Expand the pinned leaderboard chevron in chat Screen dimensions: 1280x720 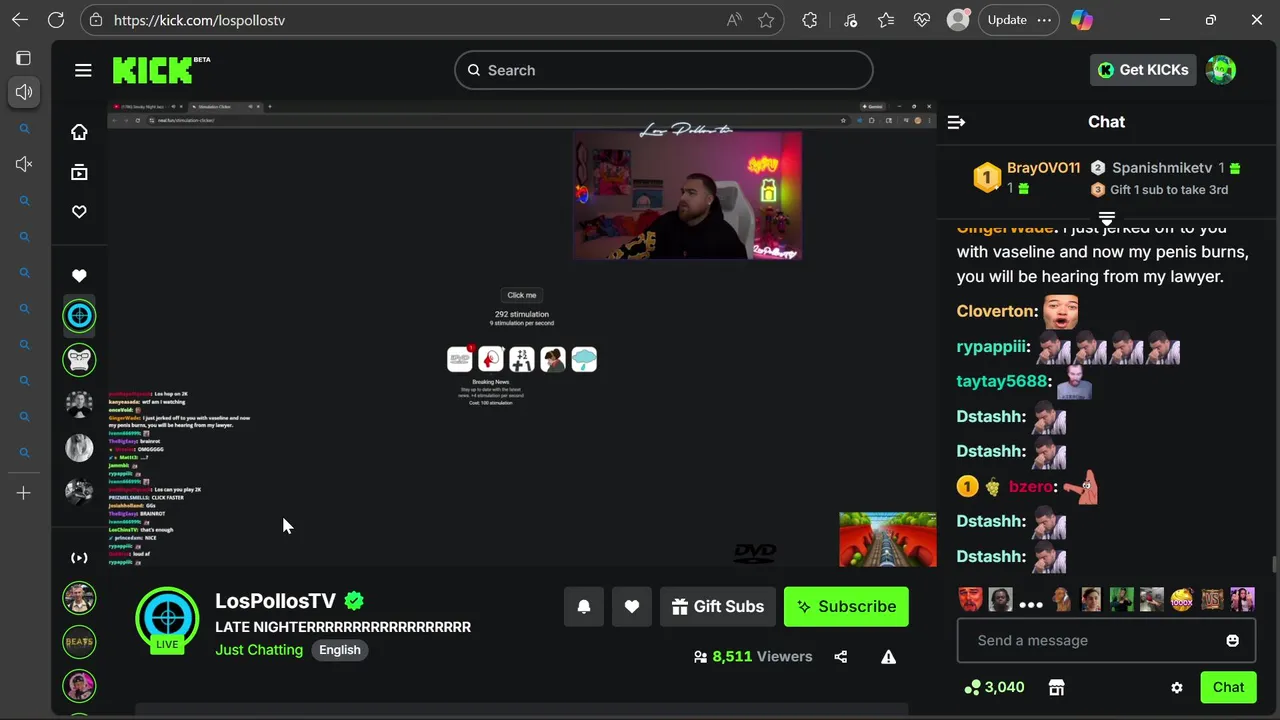tap(1107, 217)
